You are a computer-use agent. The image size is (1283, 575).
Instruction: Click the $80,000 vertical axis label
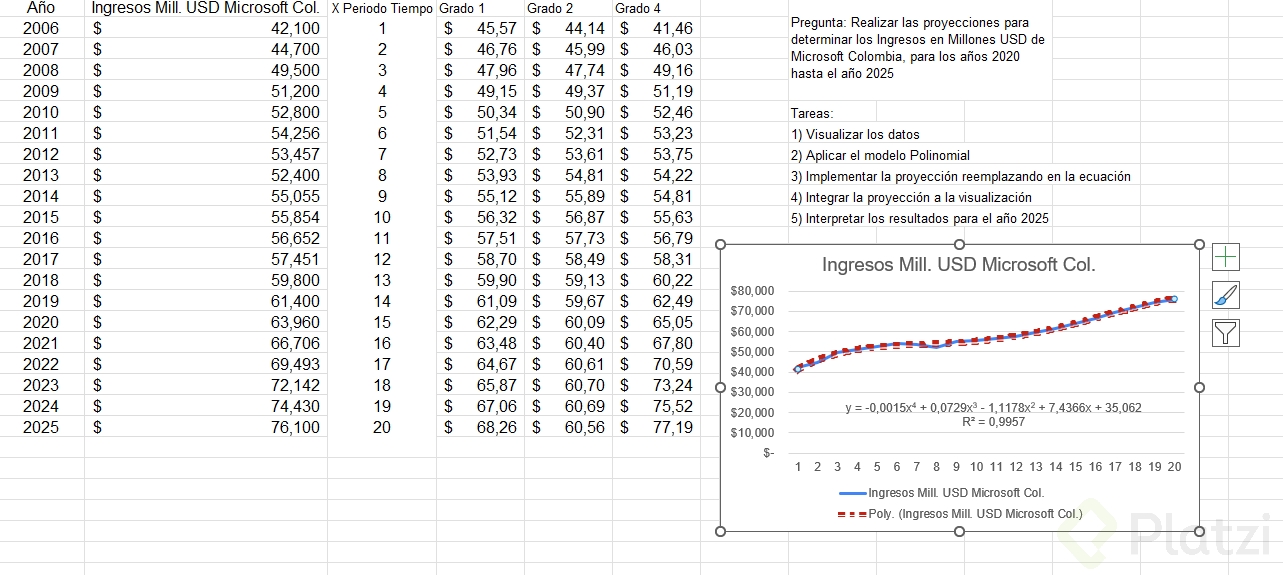point(753,291)
